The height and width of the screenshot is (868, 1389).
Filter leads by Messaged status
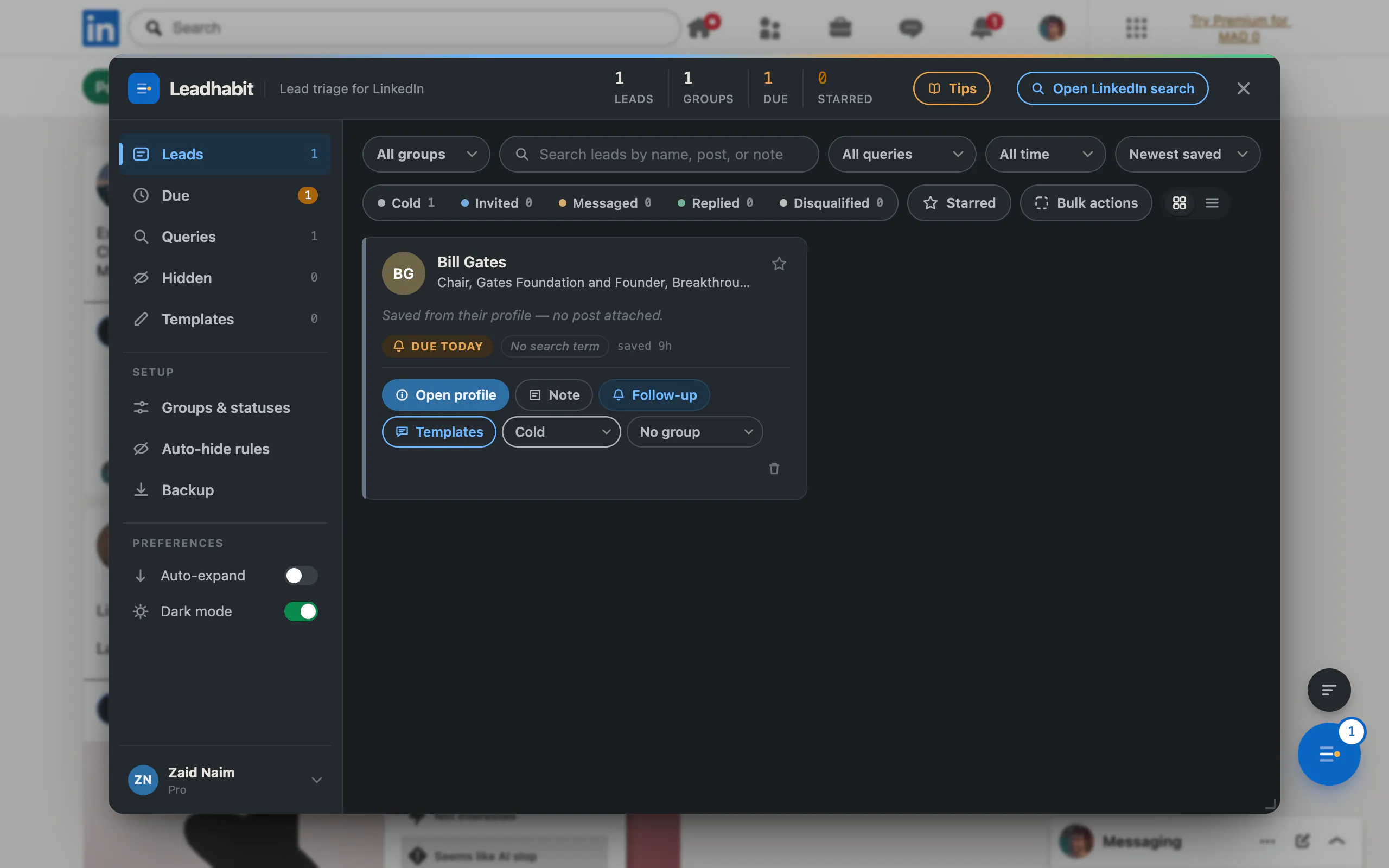pyautogui.click(x=605, y=203)
